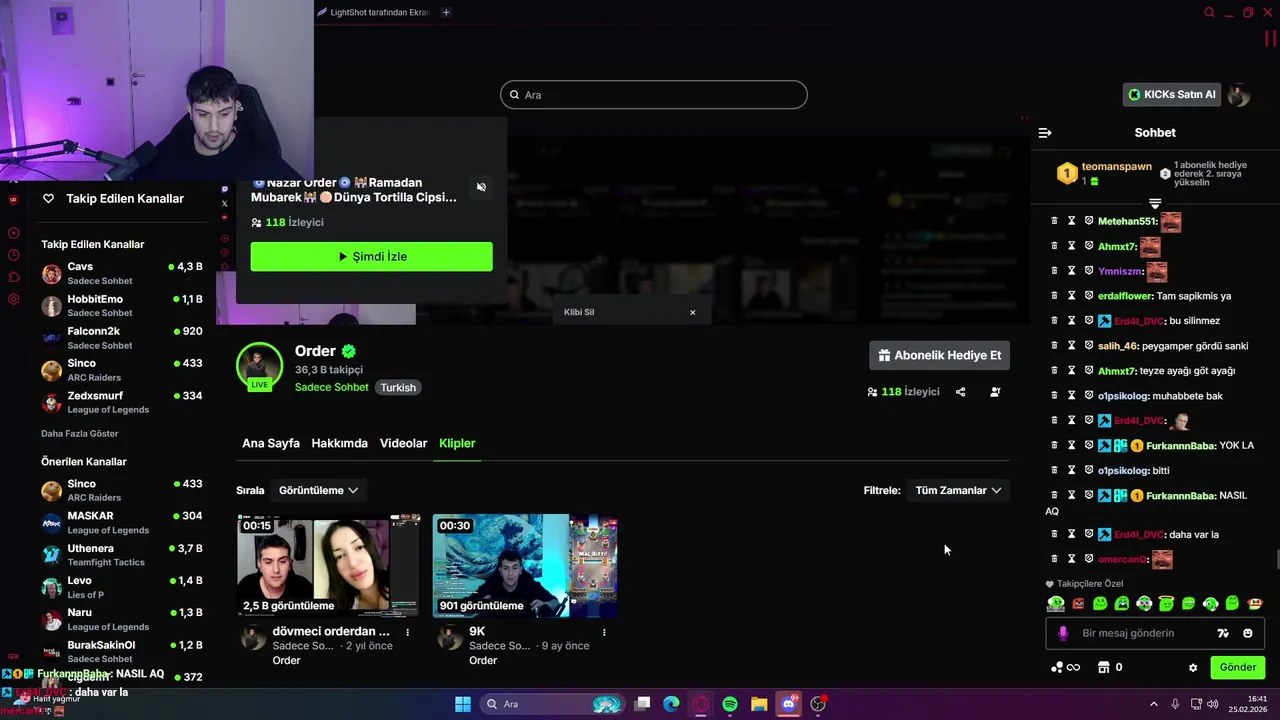Screen dimensions: 1280x720
Task: Select the LightShot browser tab
Action: pyautogui.click(x=375, y=12)
